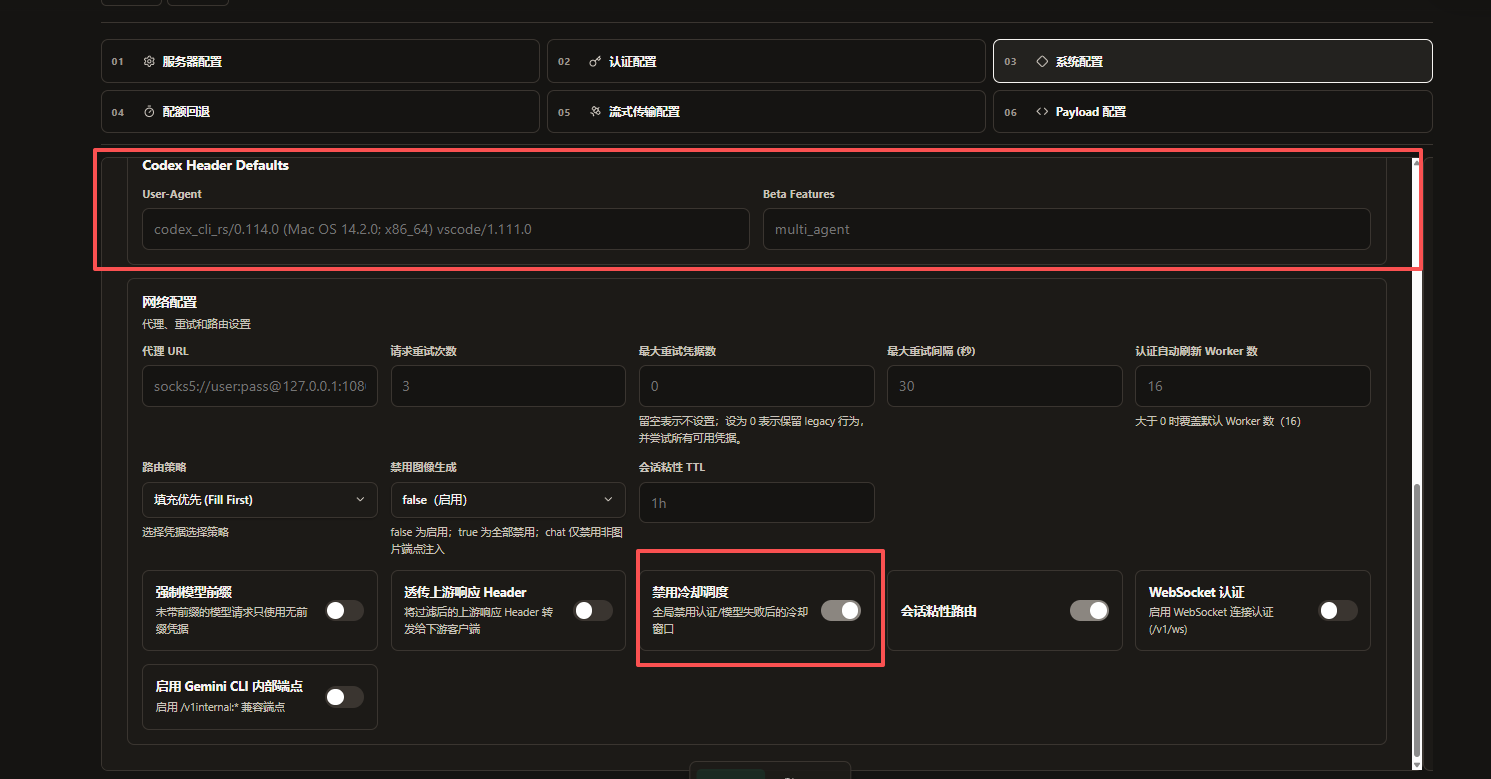Disable the 会话粘性路由 switch

[x=1089, y=610]
